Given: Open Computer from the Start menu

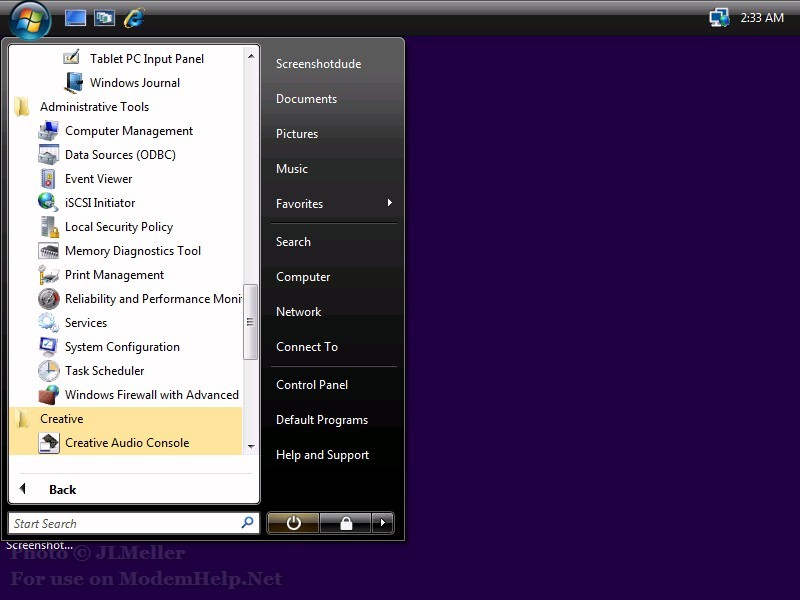Looking at the screenshot, I should click(x=303, y=277).
